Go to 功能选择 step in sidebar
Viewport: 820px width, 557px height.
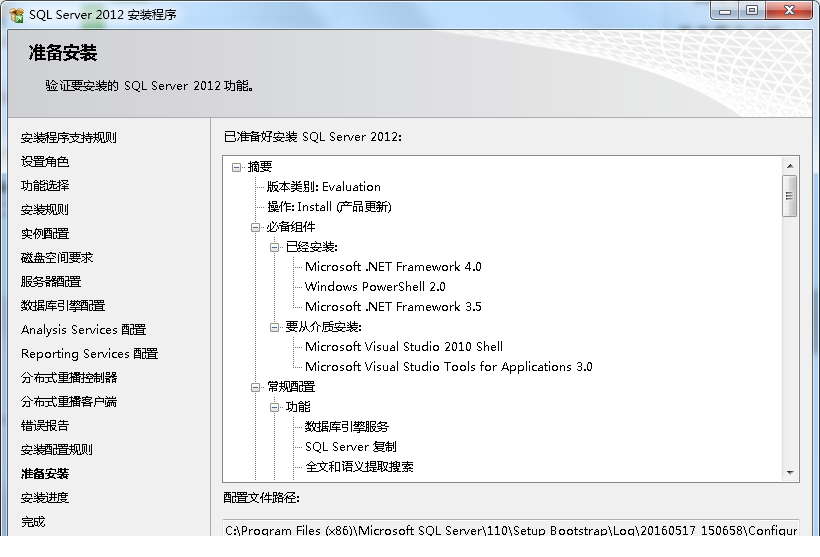click(45, 186)
